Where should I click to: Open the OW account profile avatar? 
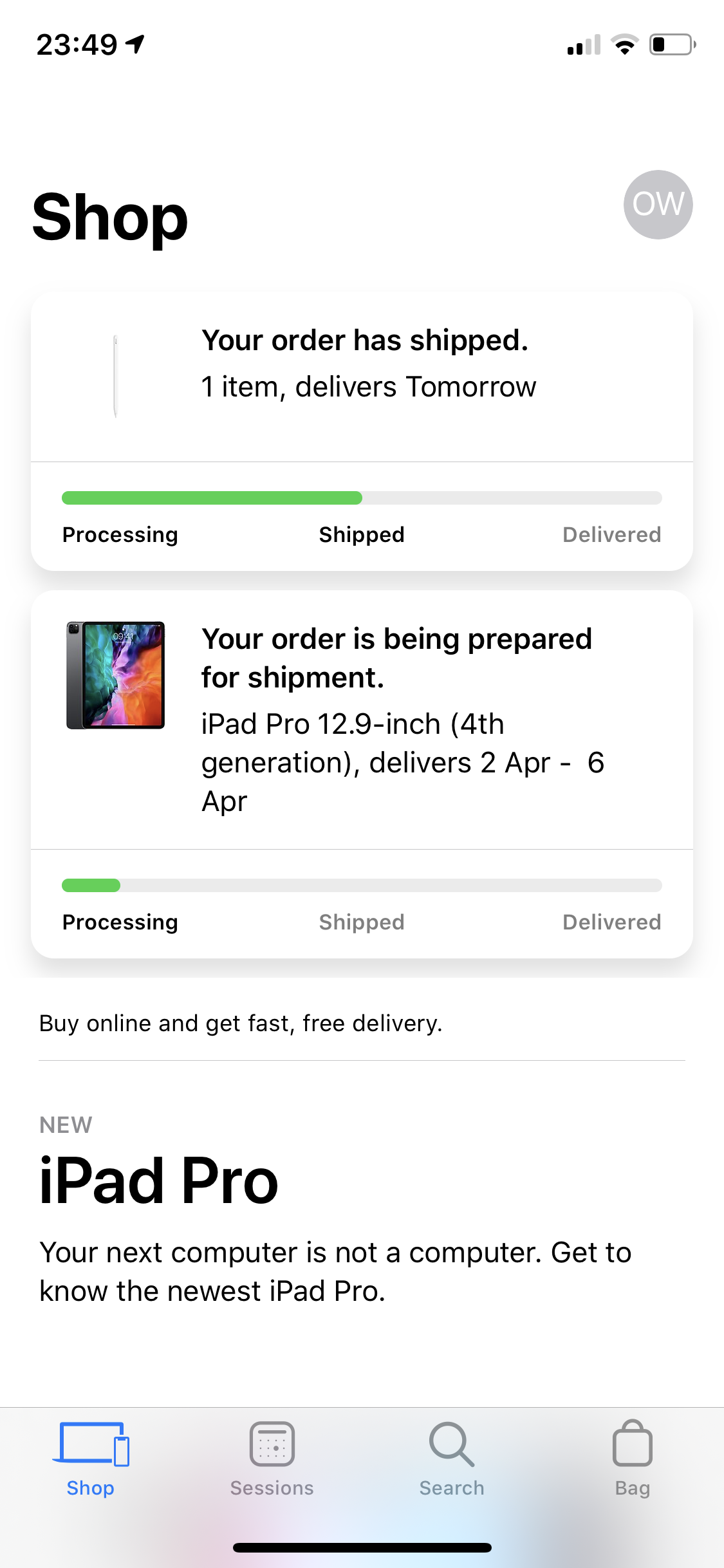[x=658, y=205]
